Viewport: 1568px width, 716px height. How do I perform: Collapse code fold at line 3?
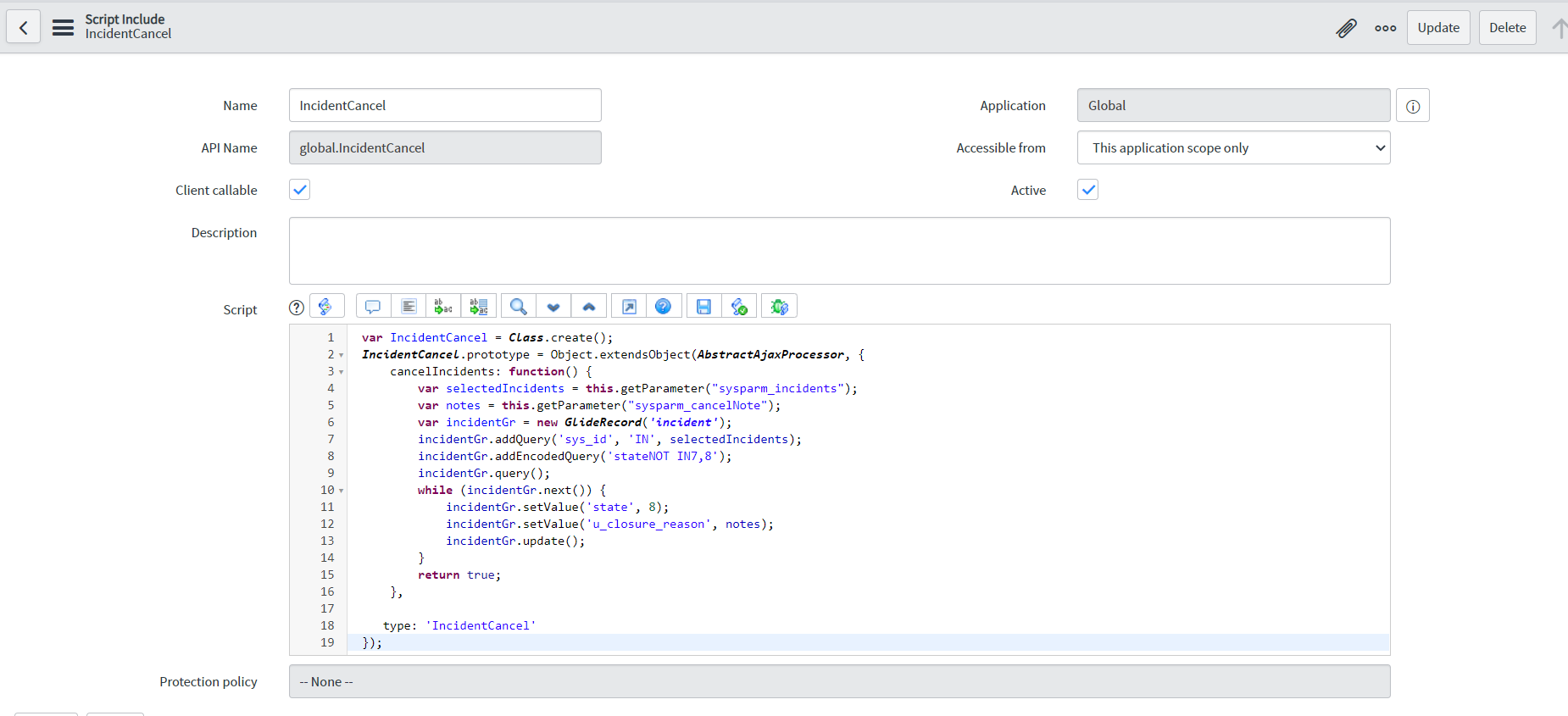tap(341, 372)
